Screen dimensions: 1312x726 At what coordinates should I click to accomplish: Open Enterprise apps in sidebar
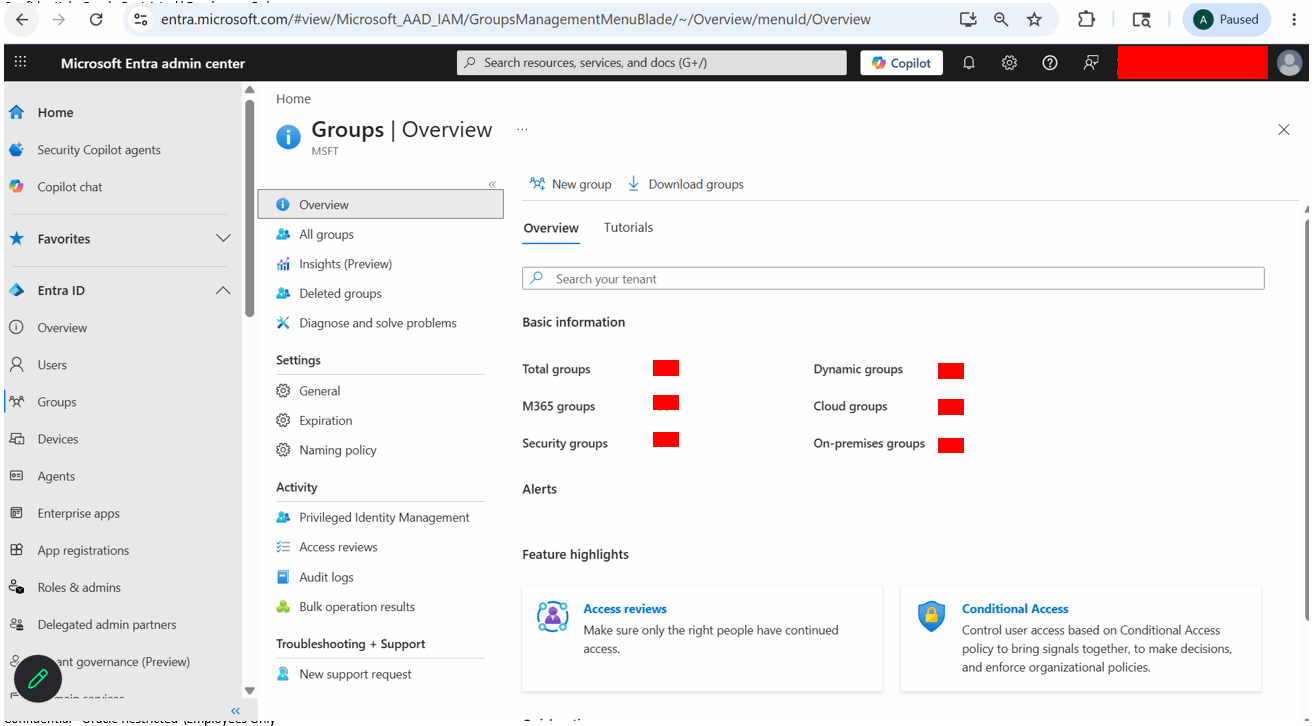point(78,513)
